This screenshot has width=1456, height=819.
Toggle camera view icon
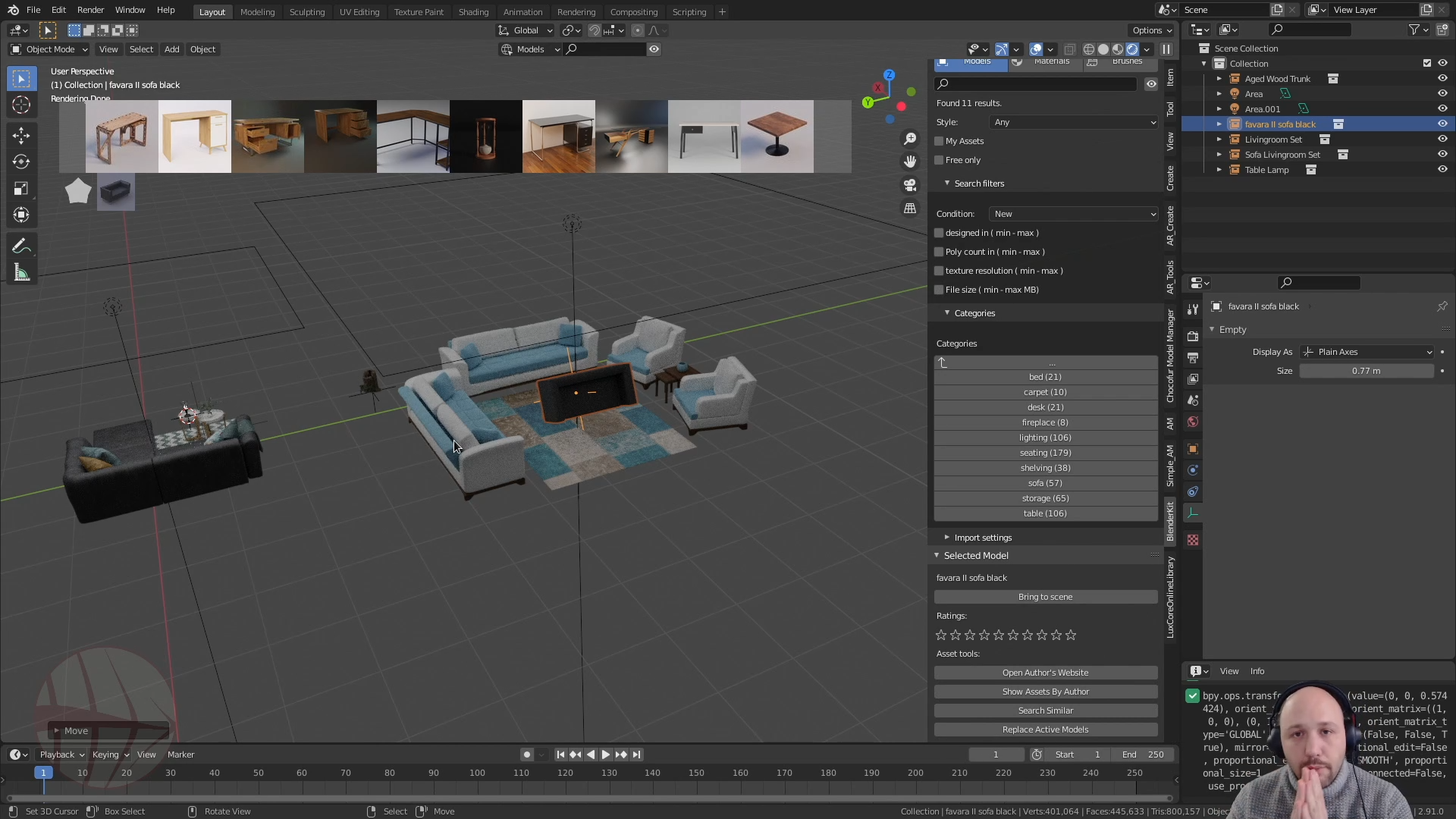910,185
